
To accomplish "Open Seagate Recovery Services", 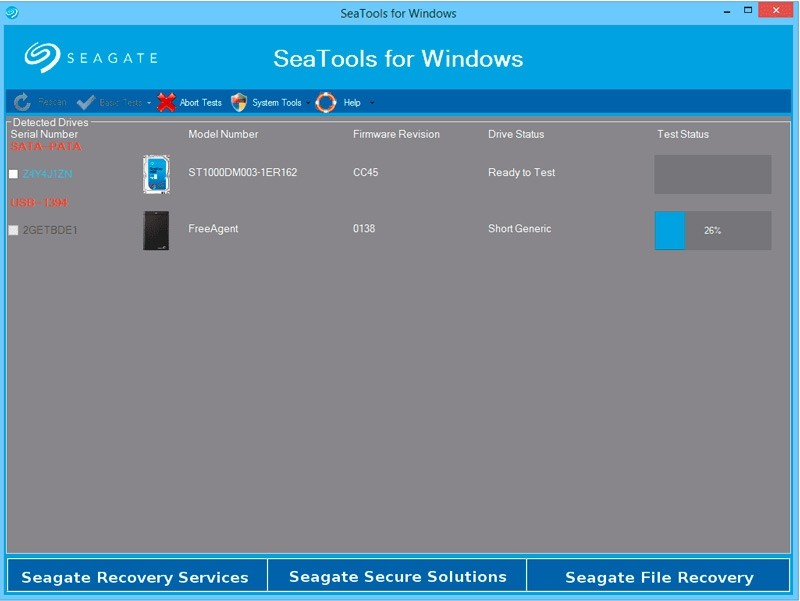I will (137, 575).
